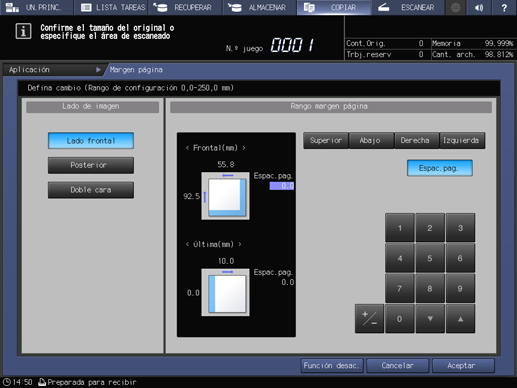Click the Frontal 92.5 value
Image resolution: width=517 pixels, height=388 pixels.
coord(191,196)
